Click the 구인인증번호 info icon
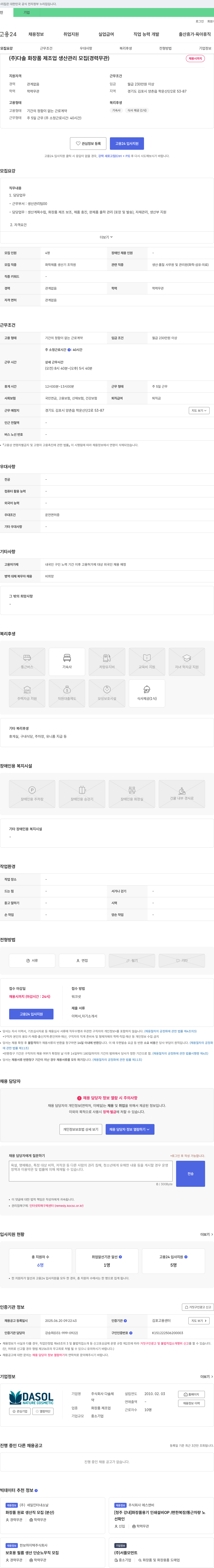Viewport: 214px width, 1568px height. point(130,1333)
